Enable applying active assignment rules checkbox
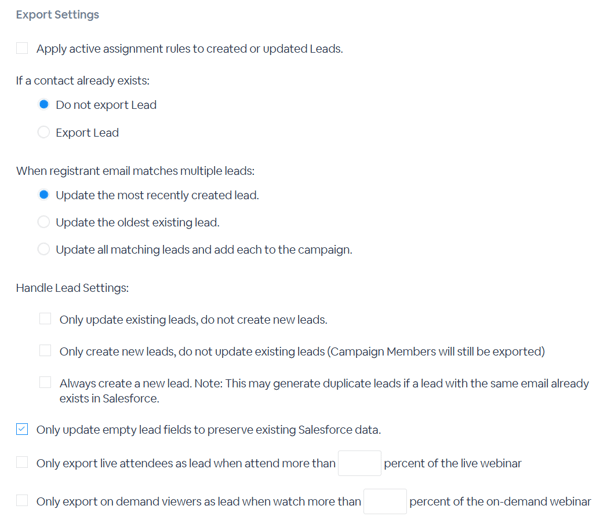600x531 pixels. pos(22,48)
